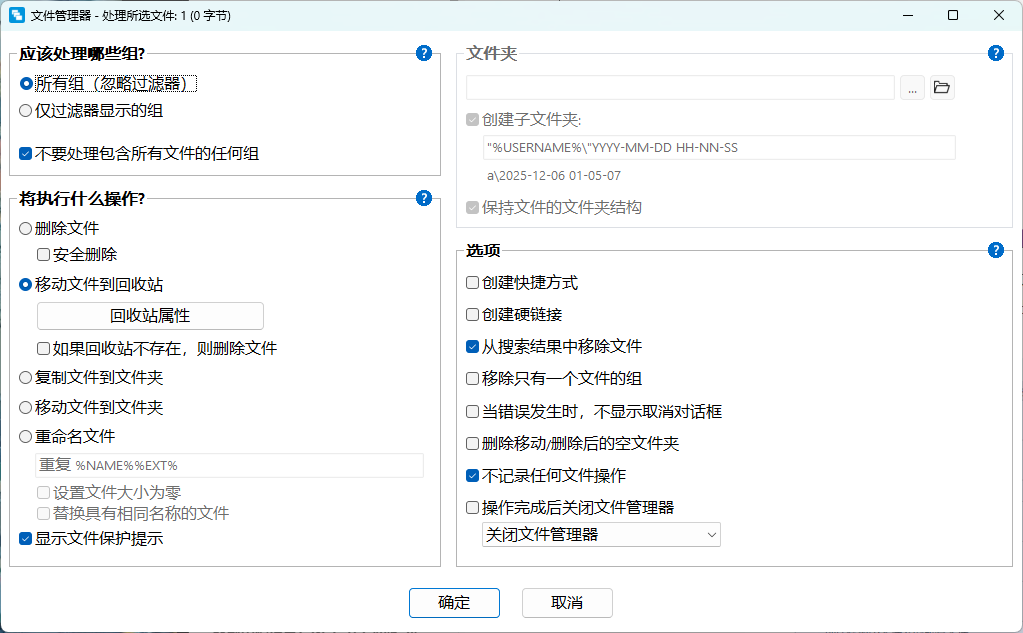Open help icon beside 文件夹 section
This screenshot has height=633, width=1023.
995,53
